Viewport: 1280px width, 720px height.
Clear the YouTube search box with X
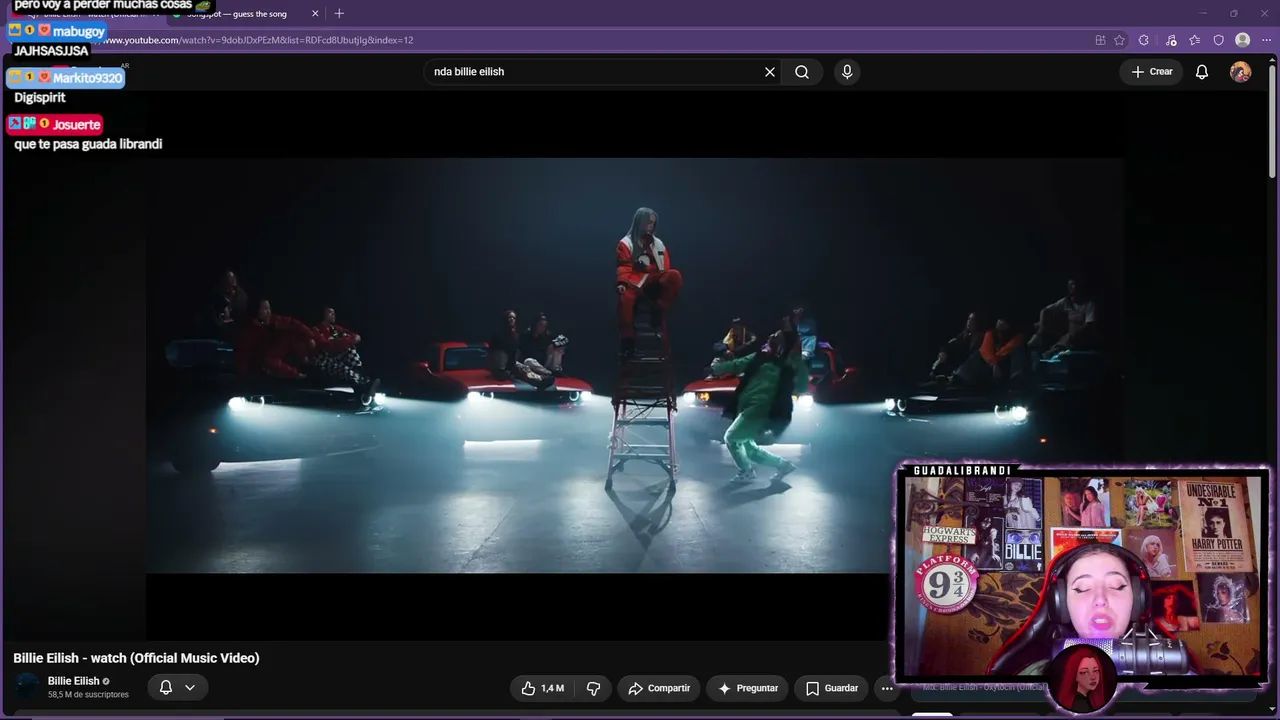(770, 72)
